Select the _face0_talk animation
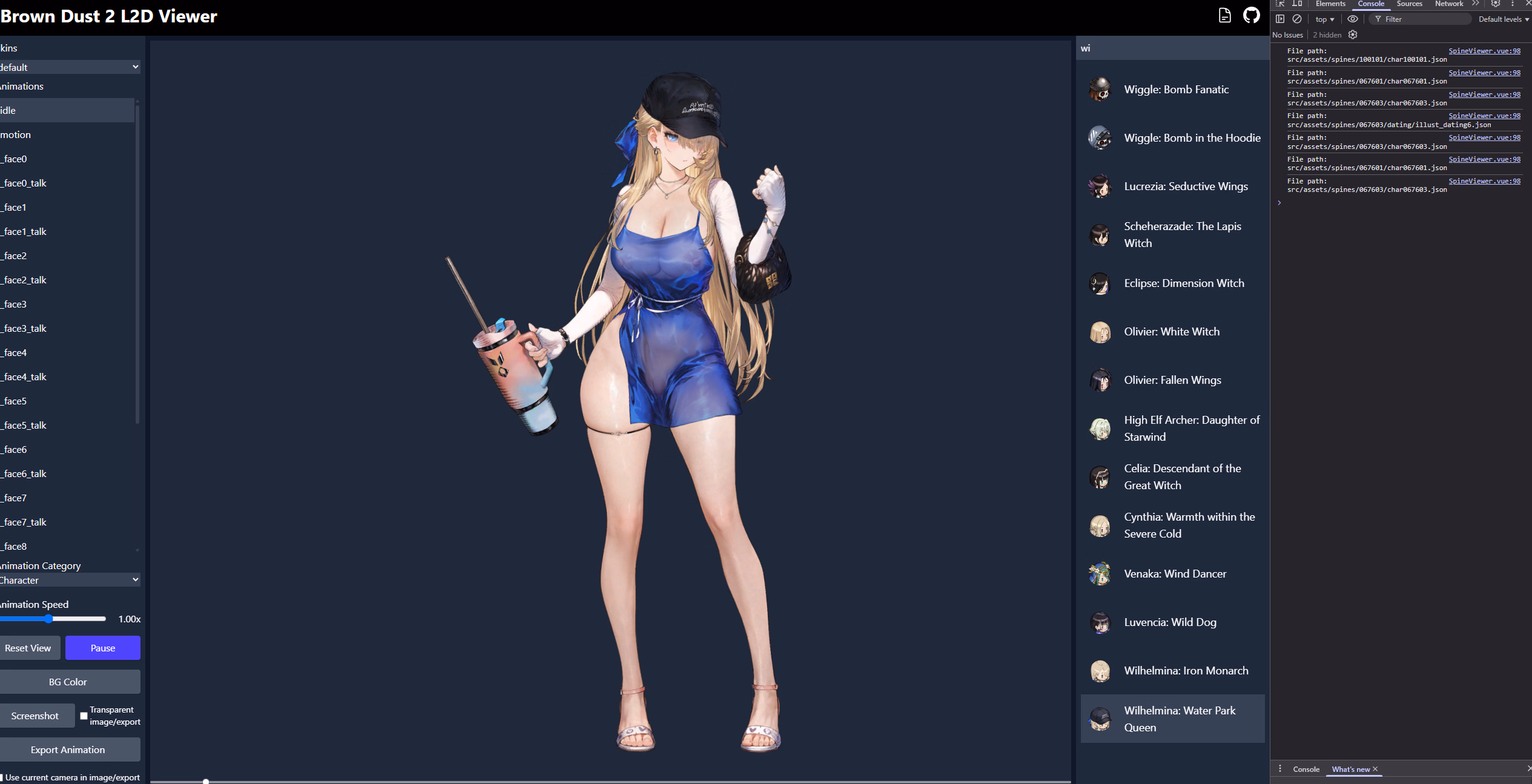1532x784 pixels. pos(67,183)
